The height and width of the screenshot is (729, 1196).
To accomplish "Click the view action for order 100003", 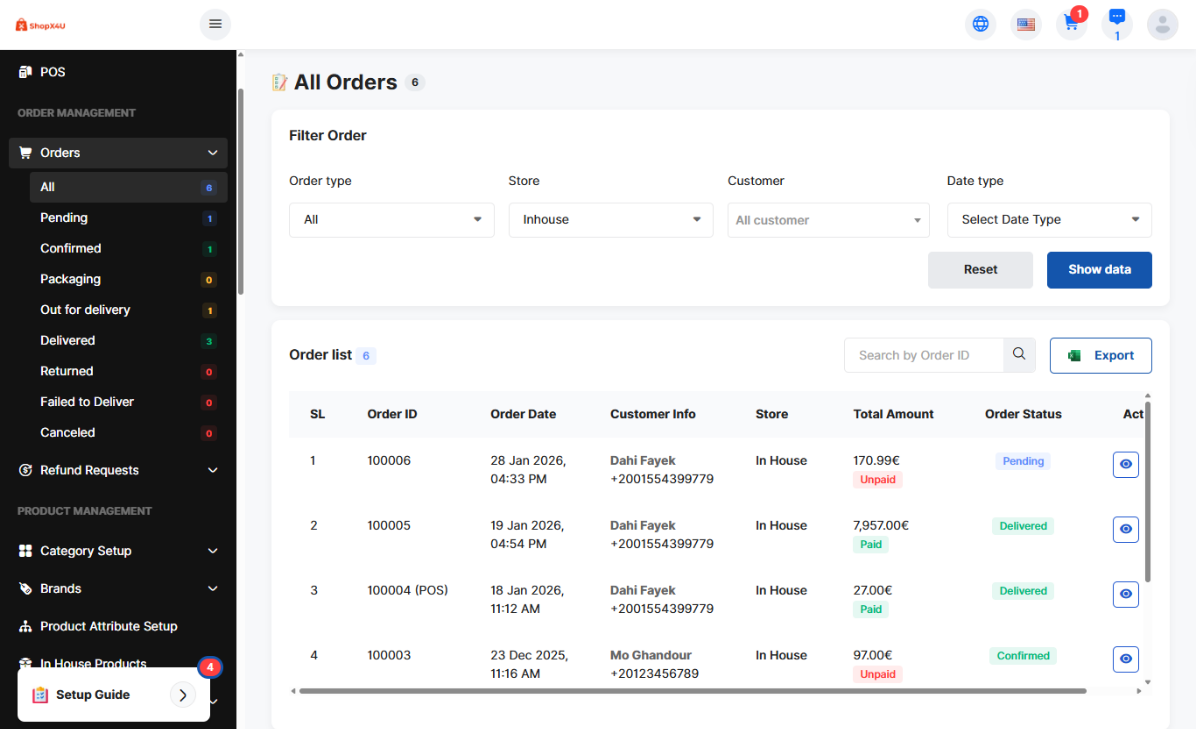I will click(1125, 659).
